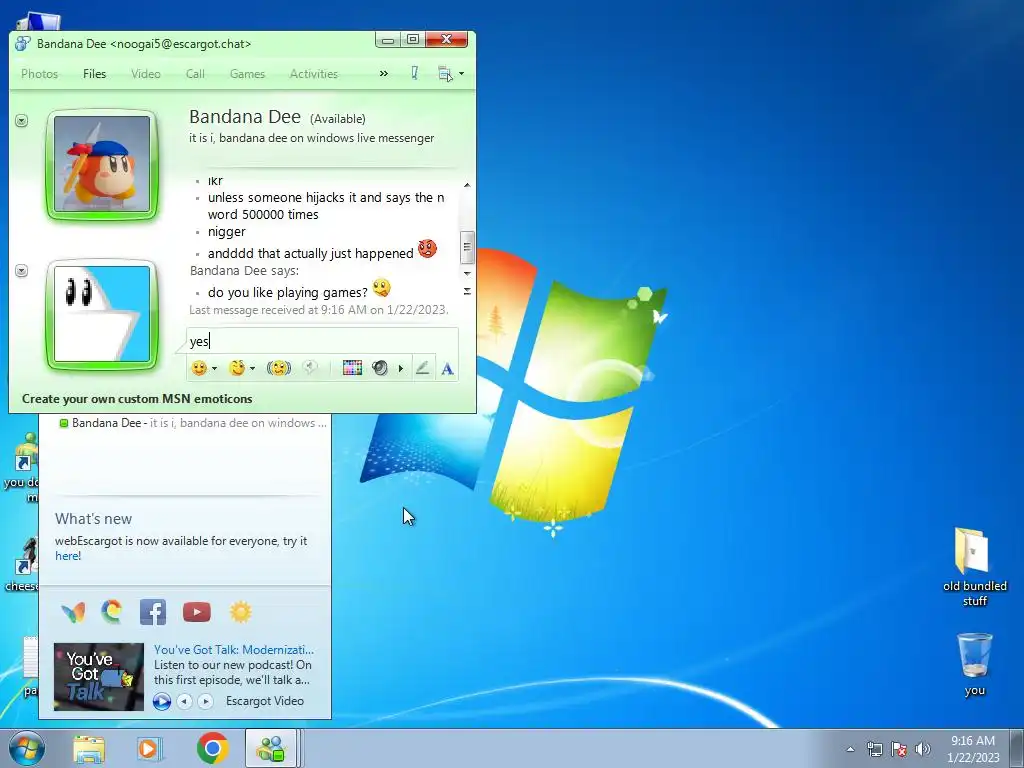
Task: Open the Facebook icon
Action: tap(153, 612)
